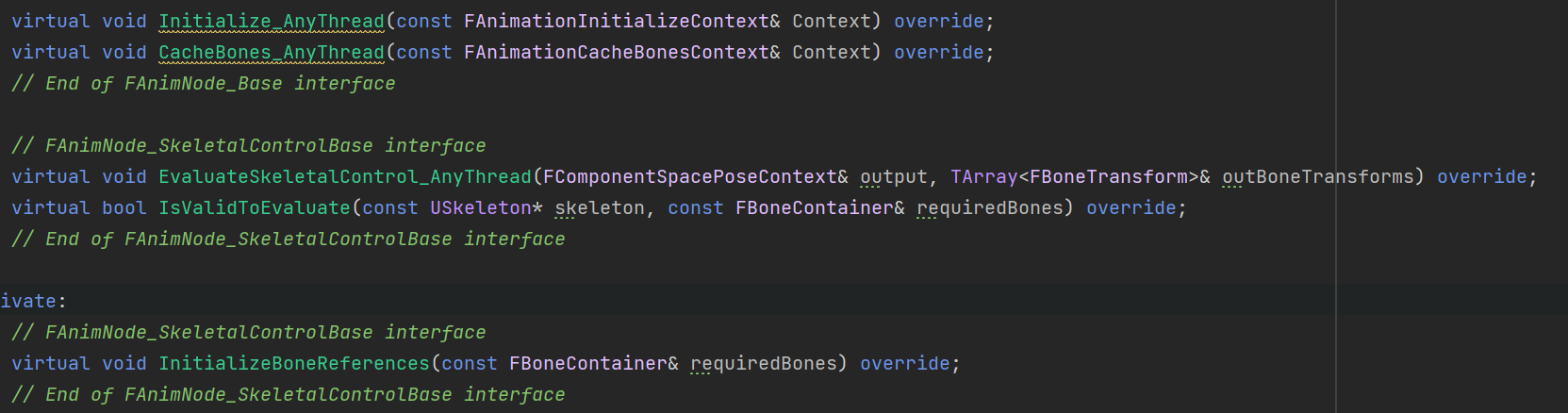Click the FAnimationInitializeContext type name
The height and width of the screenshot is (413, 1568).
[x=617, y=21]
